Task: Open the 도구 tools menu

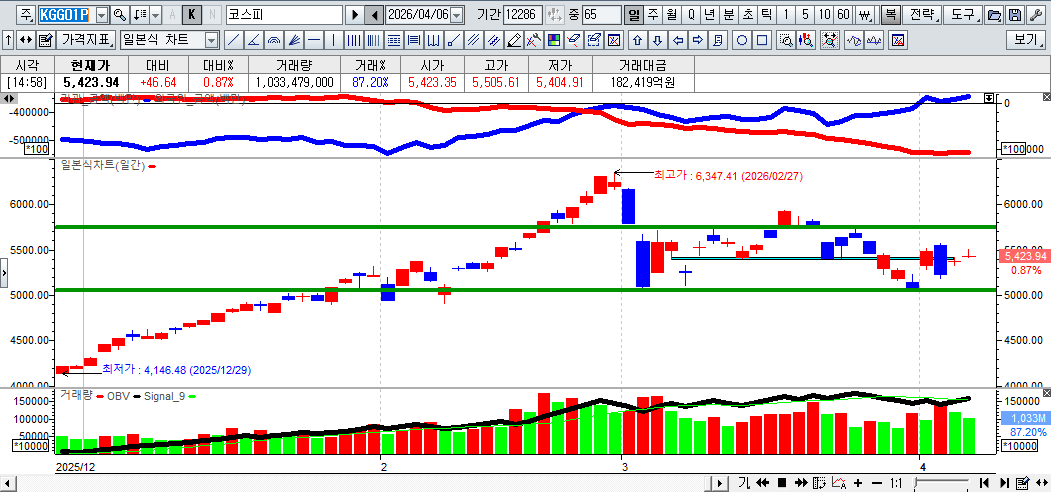Action: [x=963, y=15]
